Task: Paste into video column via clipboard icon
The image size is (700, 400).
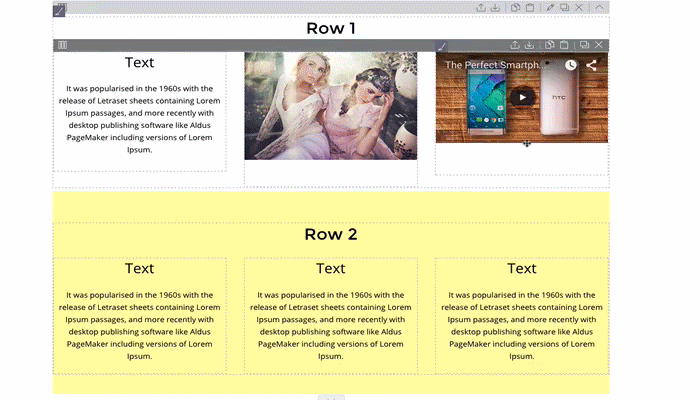Action: [x=564, y=45]
